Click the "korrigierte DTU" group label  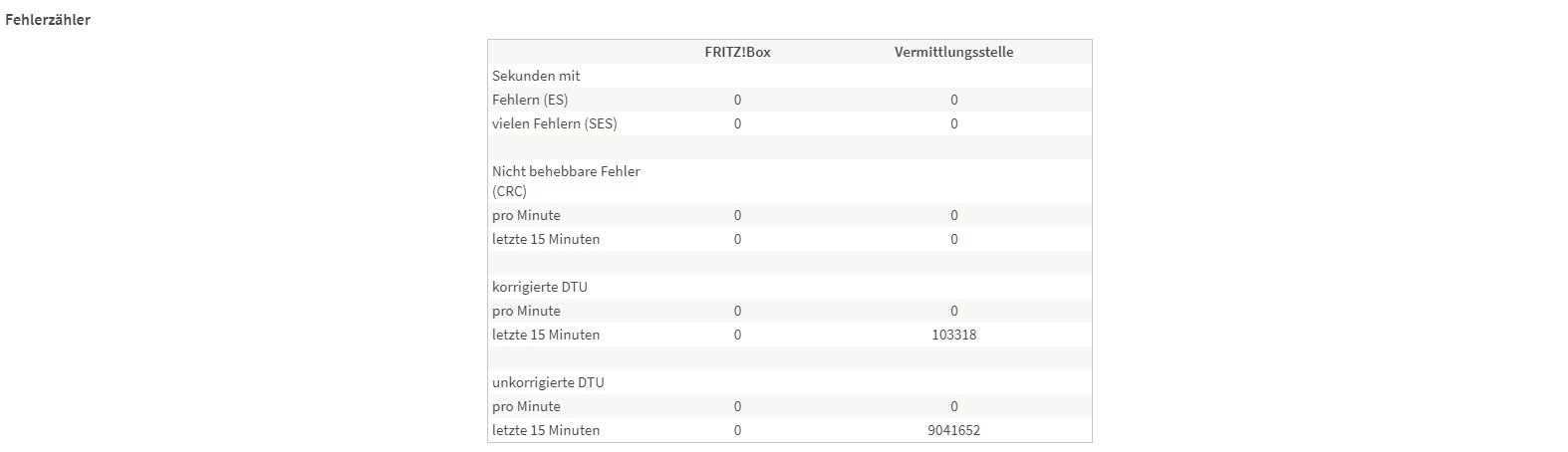pyautogui.click(x=540, y=287)
